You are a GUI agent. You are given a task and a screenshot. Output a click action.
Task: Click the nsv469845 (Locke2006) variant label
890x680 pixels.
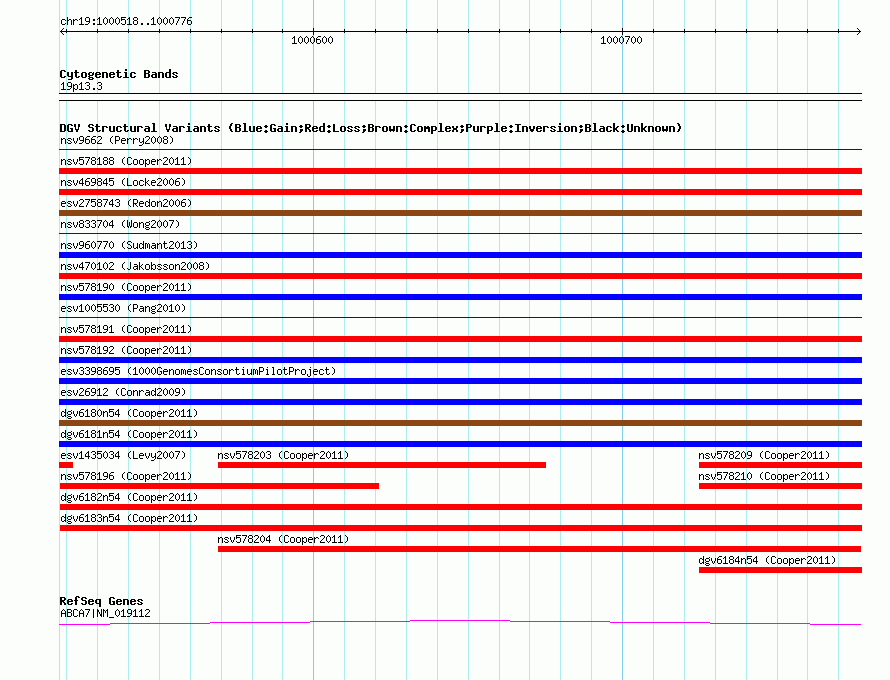(123, 182)
